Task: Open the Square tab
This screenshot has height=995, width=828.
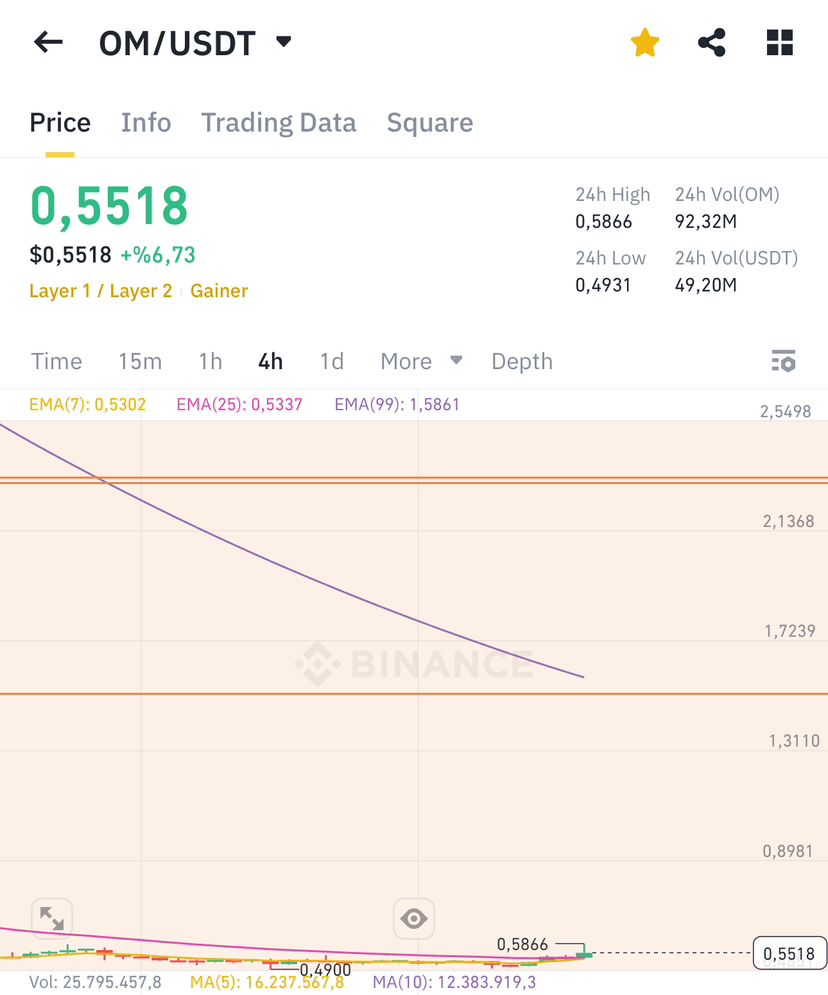Action: tap(430, 122)
